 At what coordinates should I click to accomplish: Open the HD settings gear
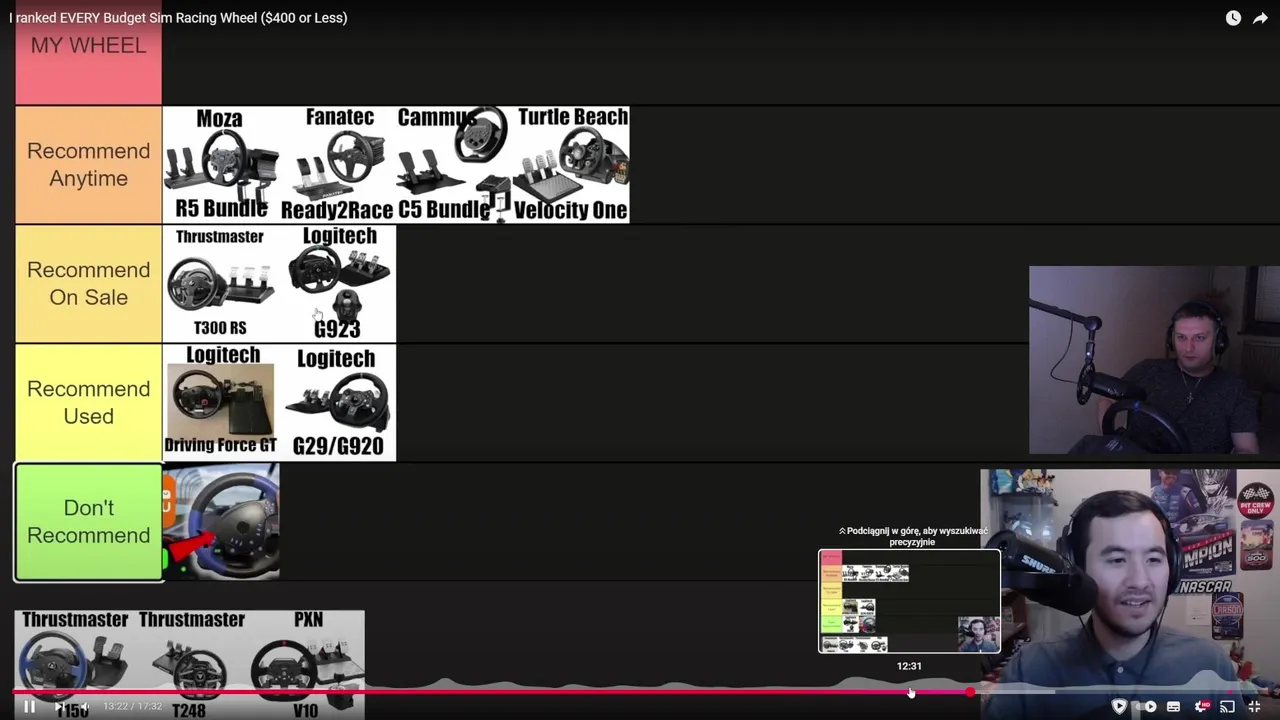1202,706
